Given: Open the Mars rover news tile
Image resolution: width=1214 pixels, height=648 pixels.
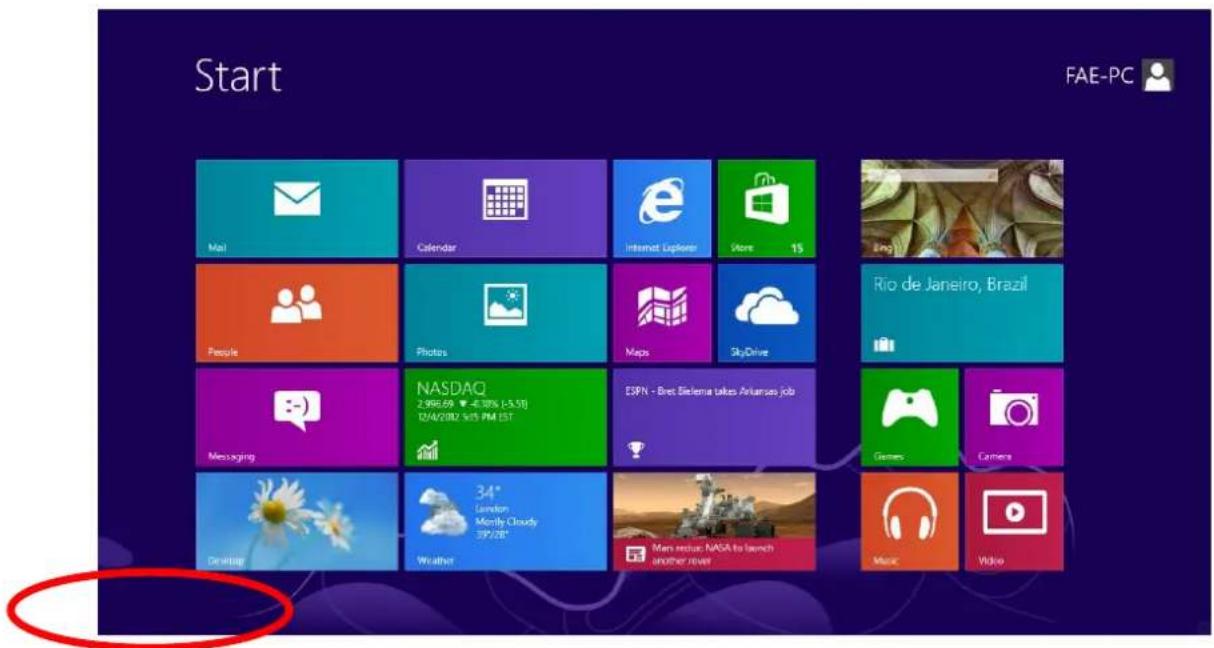Looking at the screenshot, I should coord(714,521).
